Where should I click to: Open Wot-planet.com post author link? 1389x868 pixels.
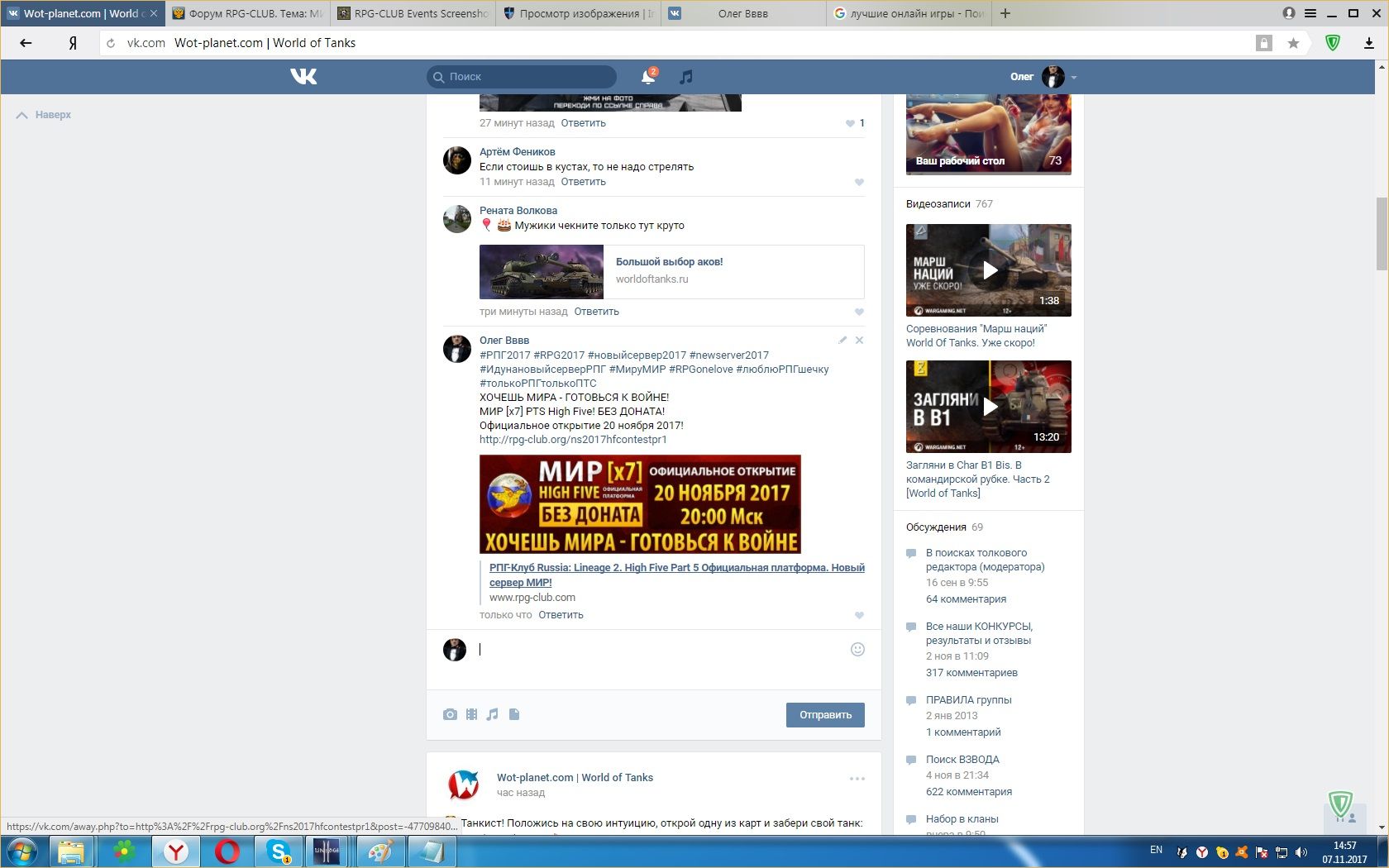click(x=575, y=778)
